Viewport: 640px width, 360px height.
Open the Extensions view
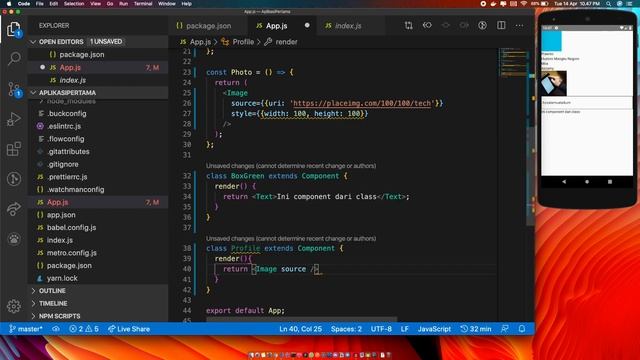click(13, 149)
